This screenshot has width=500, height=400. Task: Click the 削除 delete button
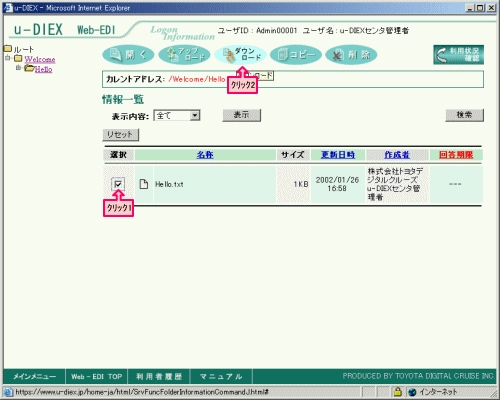pos(351,55)
